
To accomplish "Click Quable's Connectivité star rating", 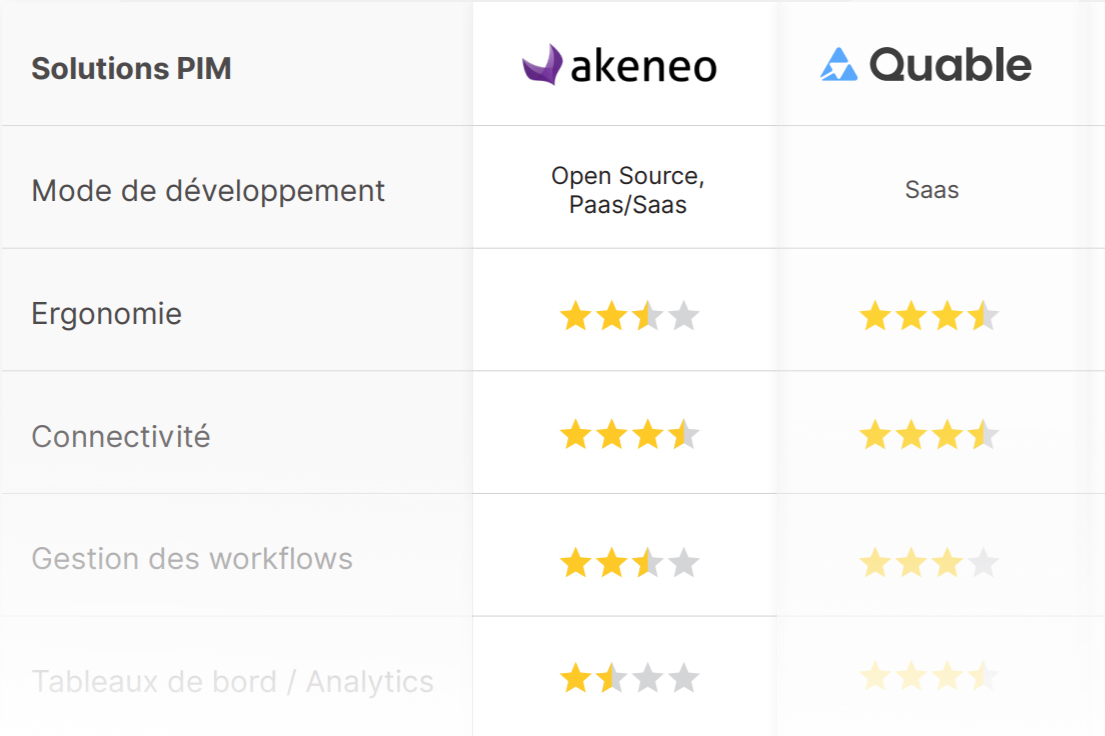I will pyautogui.click(x=929, y=435).
